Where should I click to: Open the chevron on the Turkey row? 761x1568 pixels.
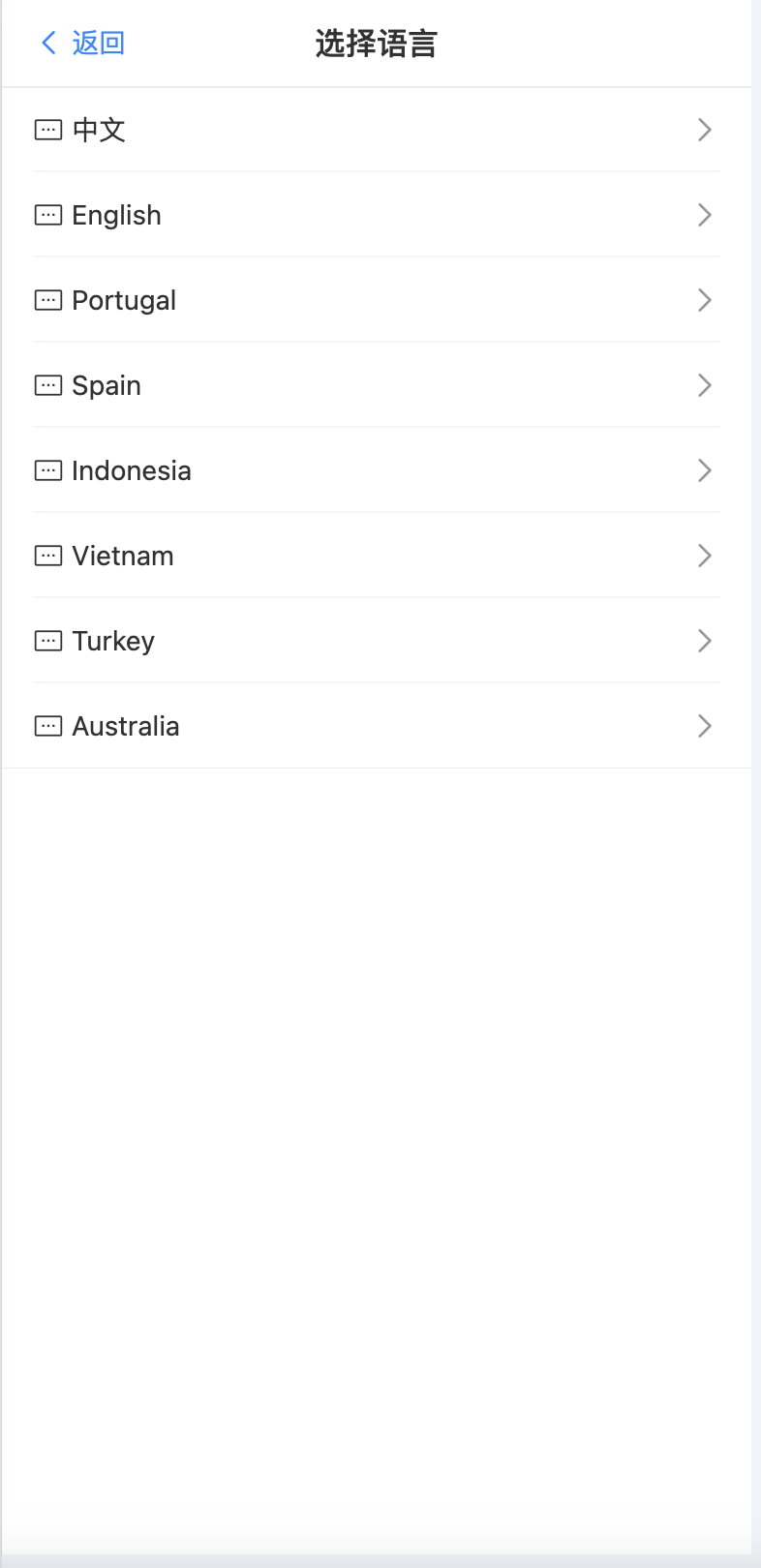point(705,641)
